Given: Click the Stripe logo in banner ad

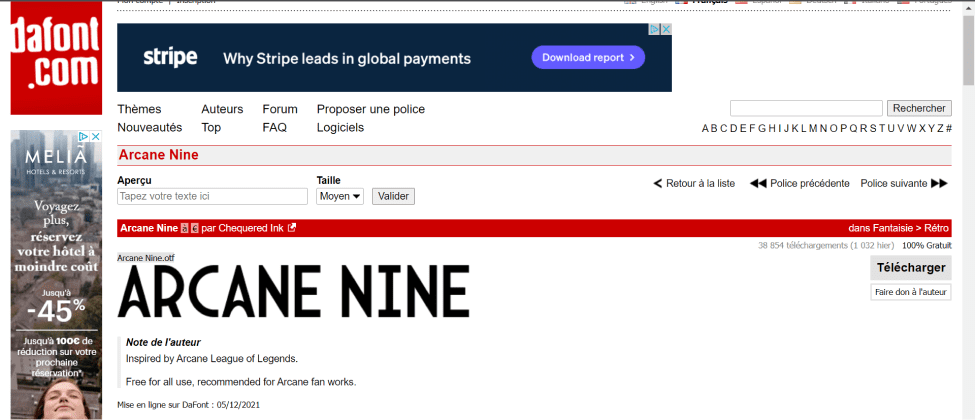Looking at the screenshot, I should (170, 58).
